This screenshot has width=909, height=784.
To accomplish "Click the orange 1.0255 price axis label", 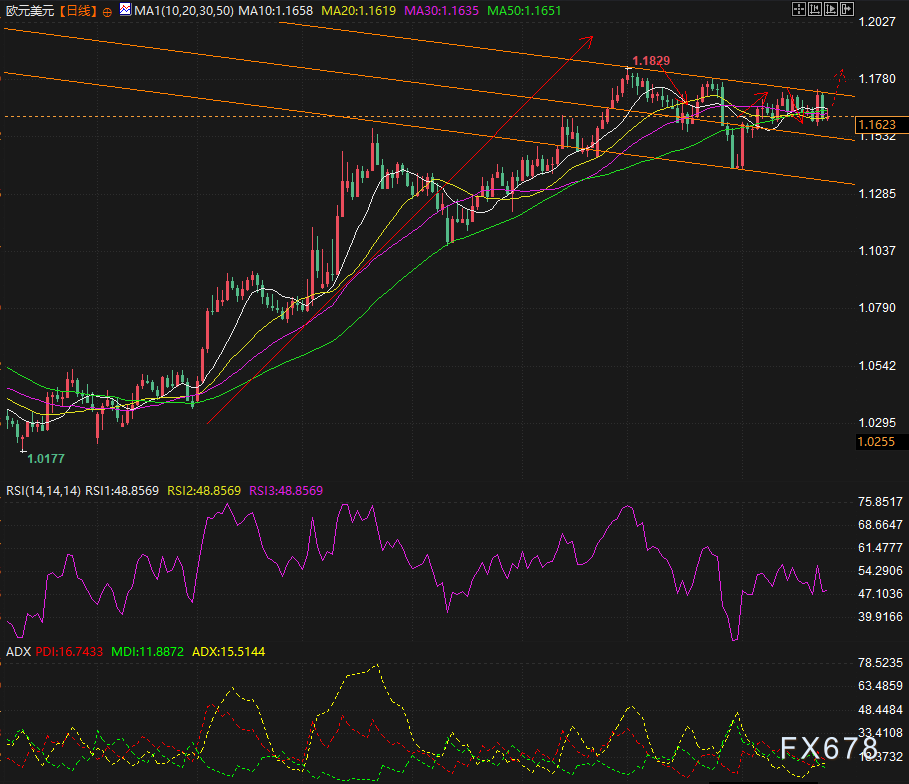I will click(880, 441).
